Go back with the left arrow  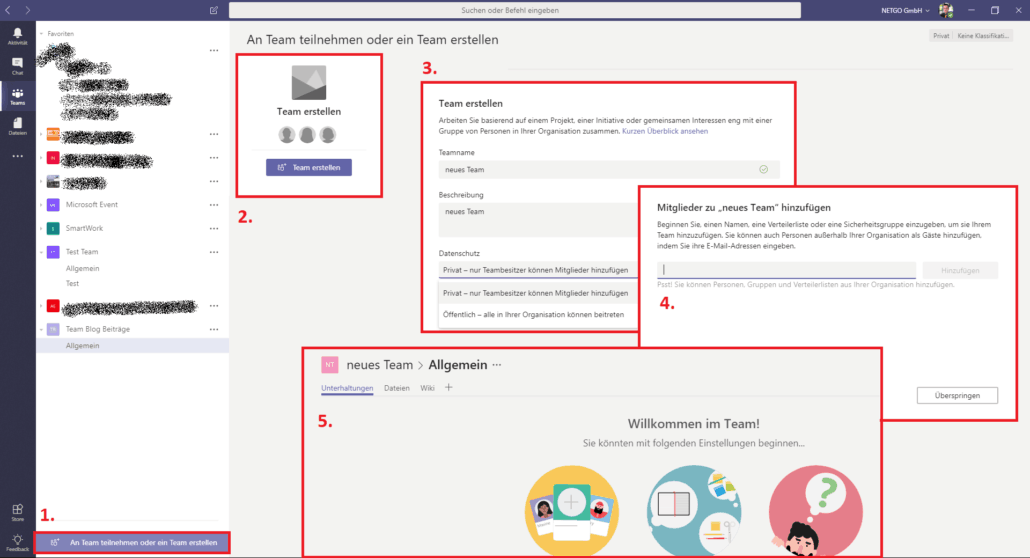[9, 10]
